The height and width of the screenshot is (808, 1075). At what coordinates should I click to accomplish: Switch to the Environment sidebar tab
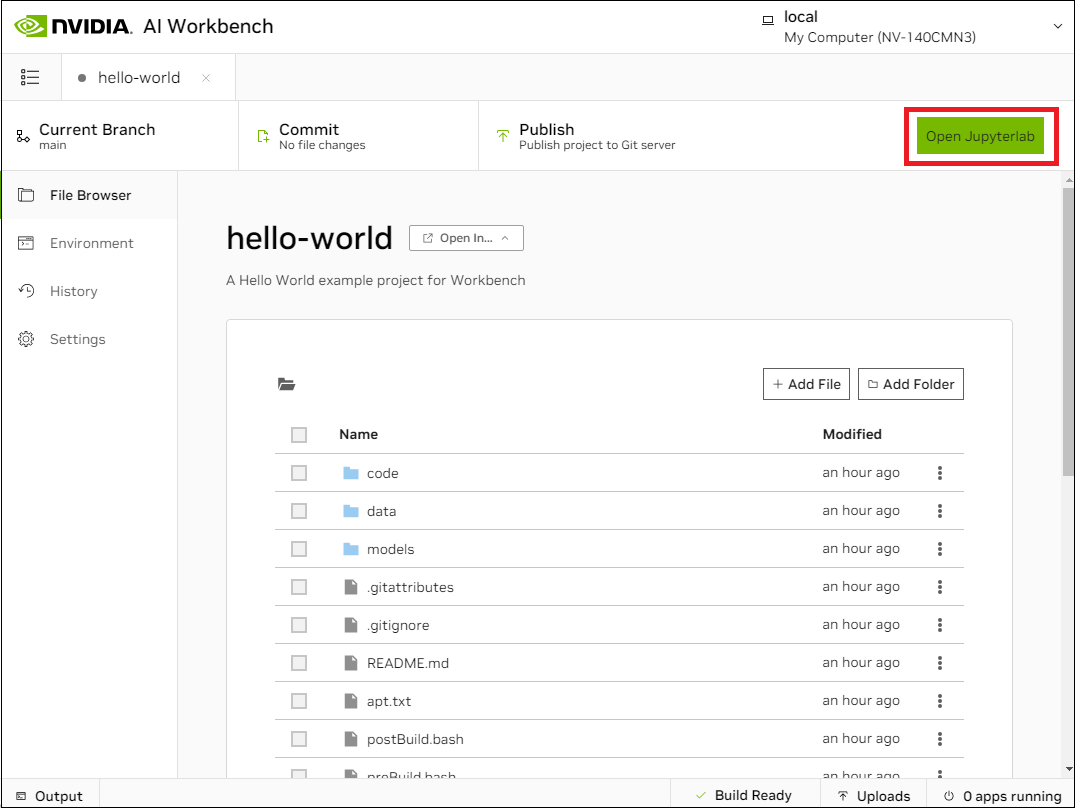(x=91, y=243)
